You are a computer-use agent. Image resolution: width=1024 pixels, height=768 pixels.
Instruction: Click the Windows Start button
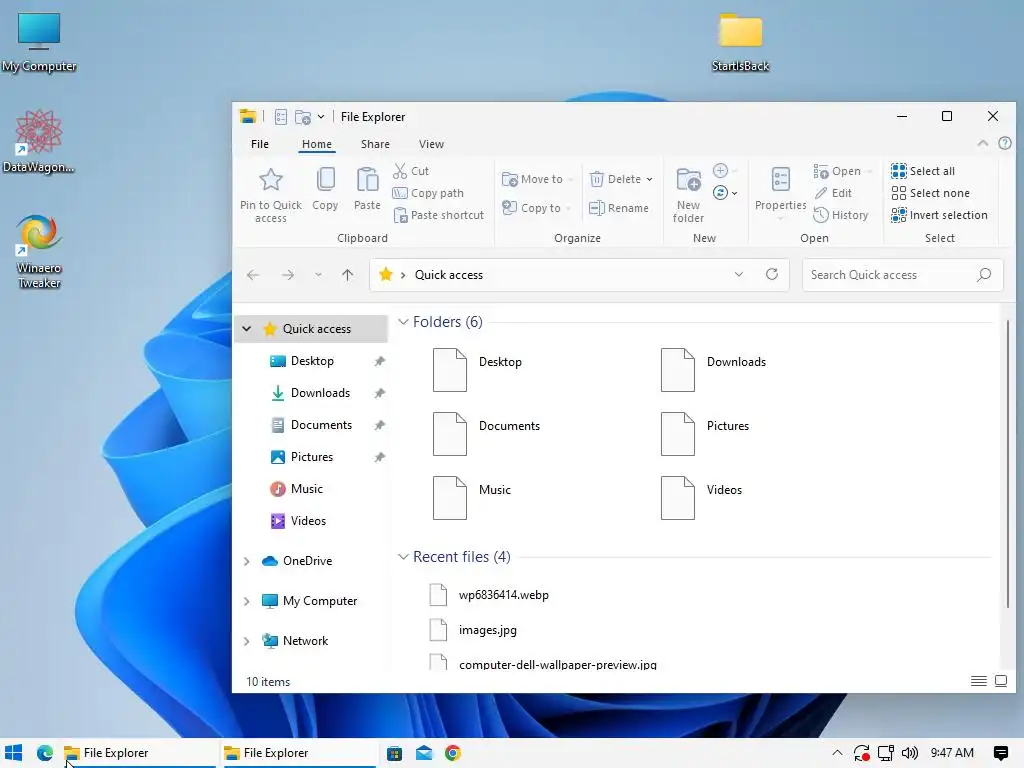[14, 753]
